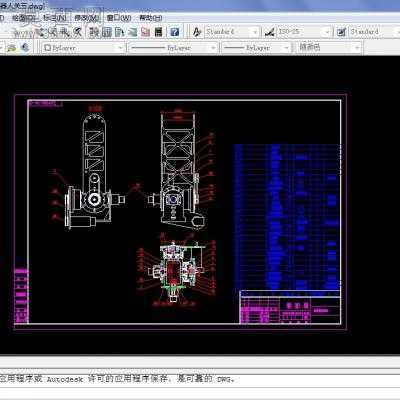Expand the ByLayer lineweight dropdown
Viewport: 400px width, 400px height.
tap(286, 48)
